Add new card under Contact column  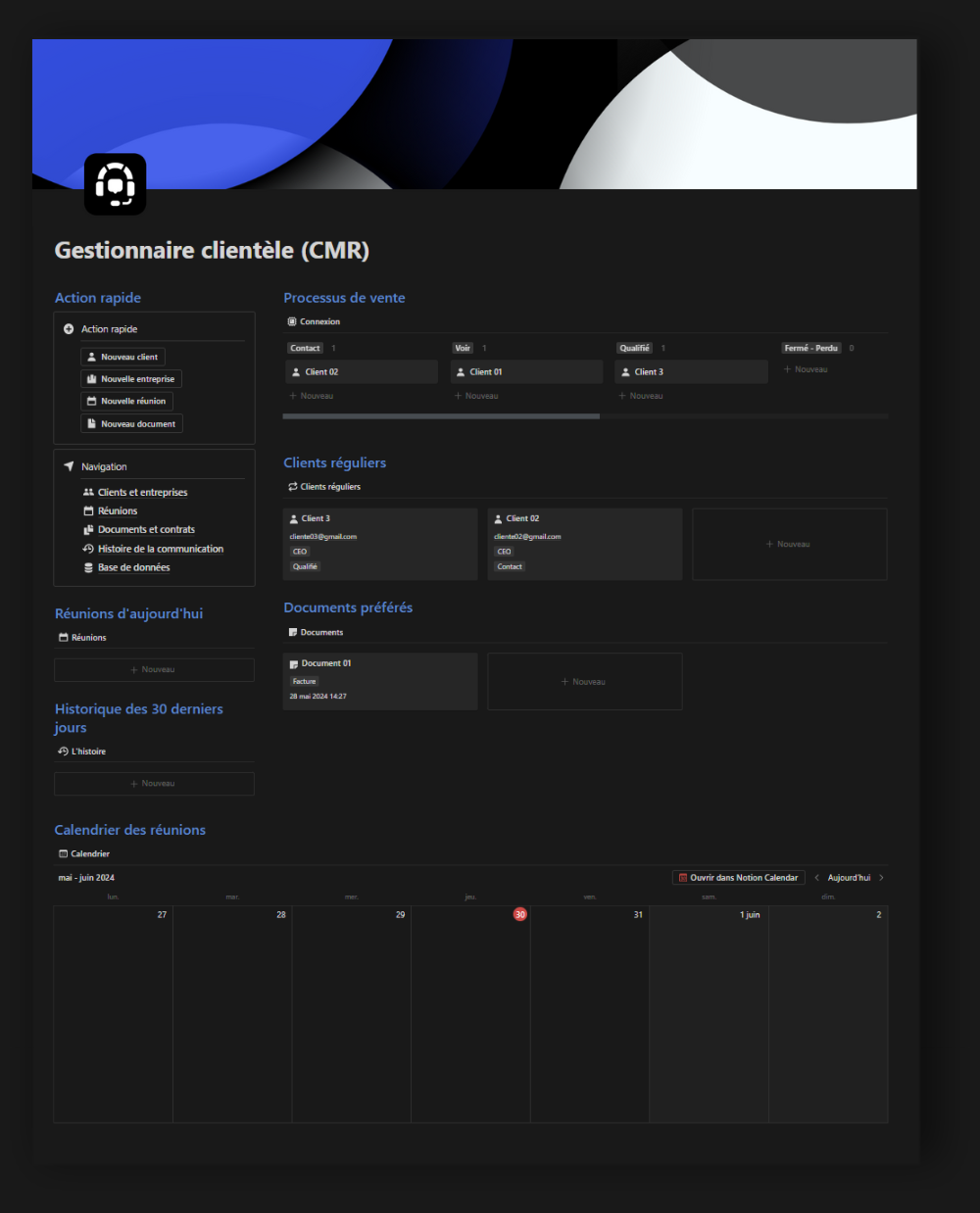[x=312, y=396]
